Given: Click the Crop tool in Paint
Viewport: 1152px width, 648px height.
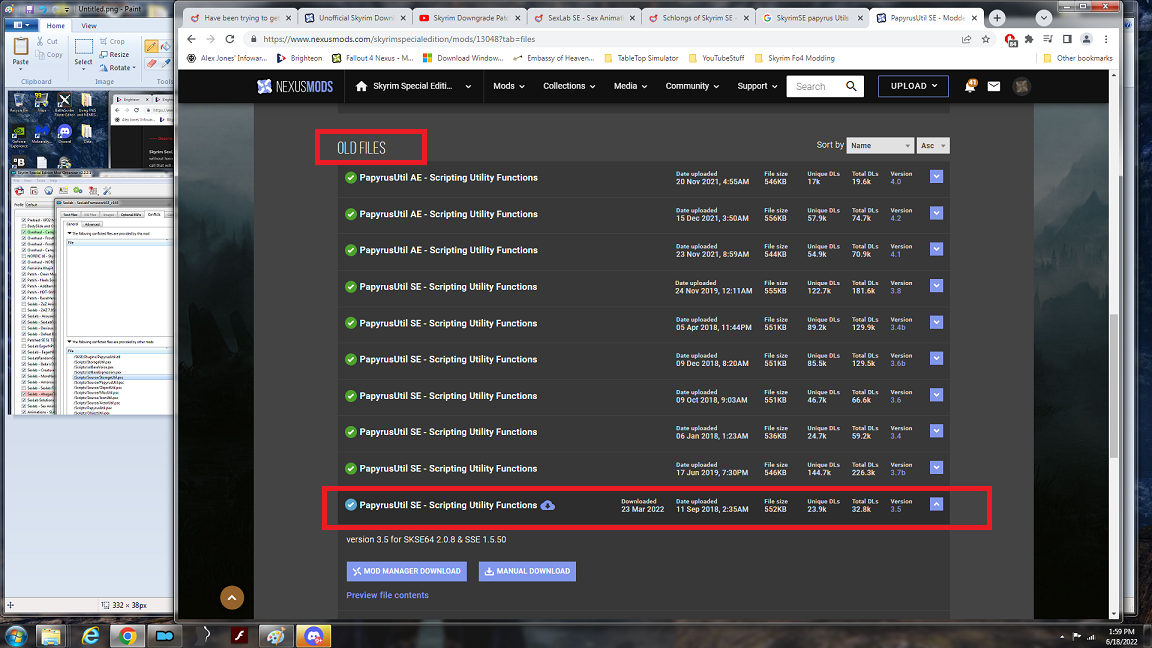Looking at the screenshot, I should click(112, 42).
